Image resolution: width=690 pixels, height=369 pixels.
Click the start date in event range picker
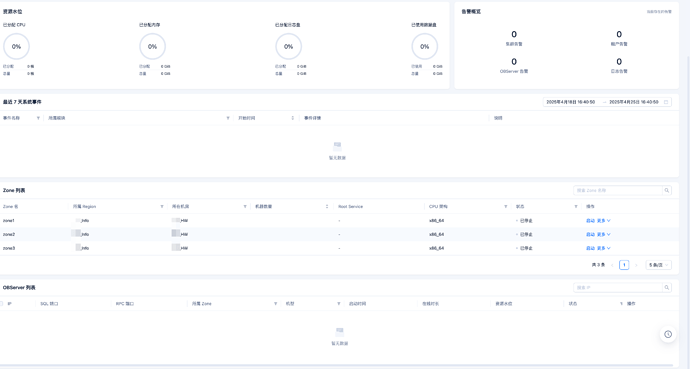(x=570, y=102)
